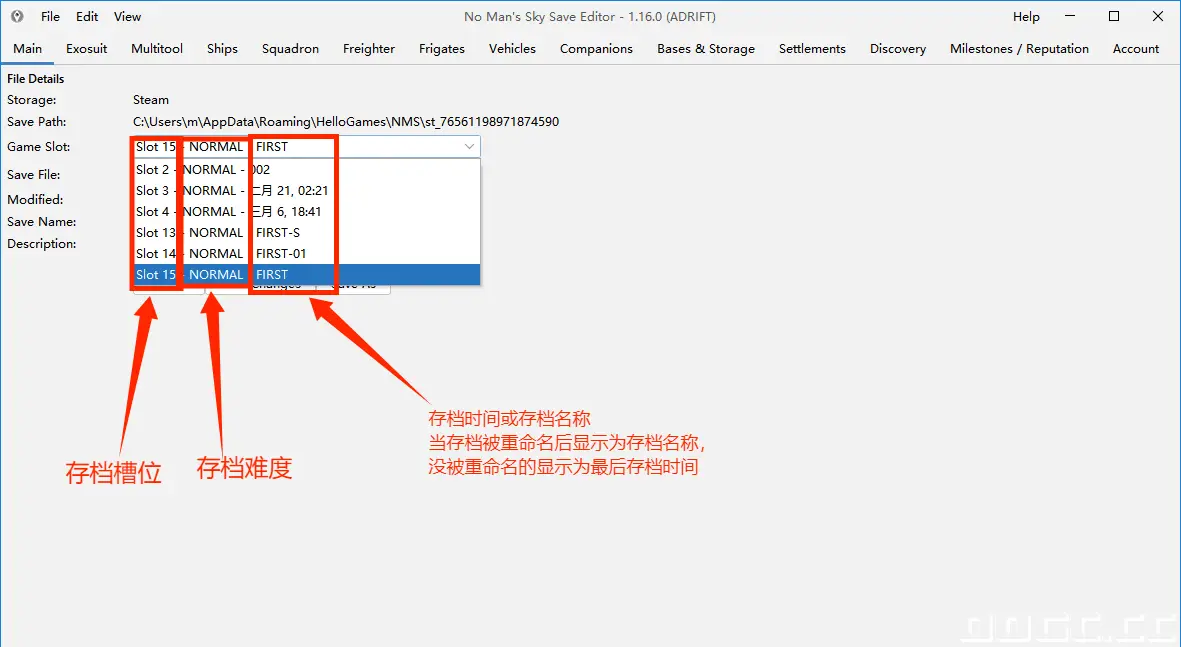1181x647 pixels.
Task: Minimize the Save Editor window
Action: pyautogui.click(x=1070, y=17)
